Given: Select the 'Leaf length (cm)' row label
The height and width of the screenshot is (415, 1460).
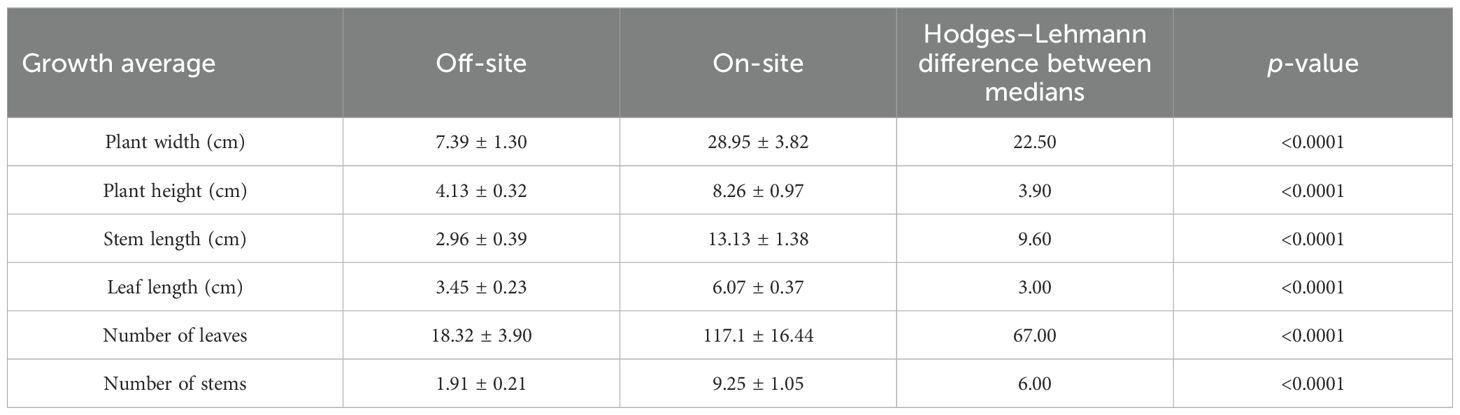Looking at the screenshot, I should pyautogui.click(x=175, y=287).
